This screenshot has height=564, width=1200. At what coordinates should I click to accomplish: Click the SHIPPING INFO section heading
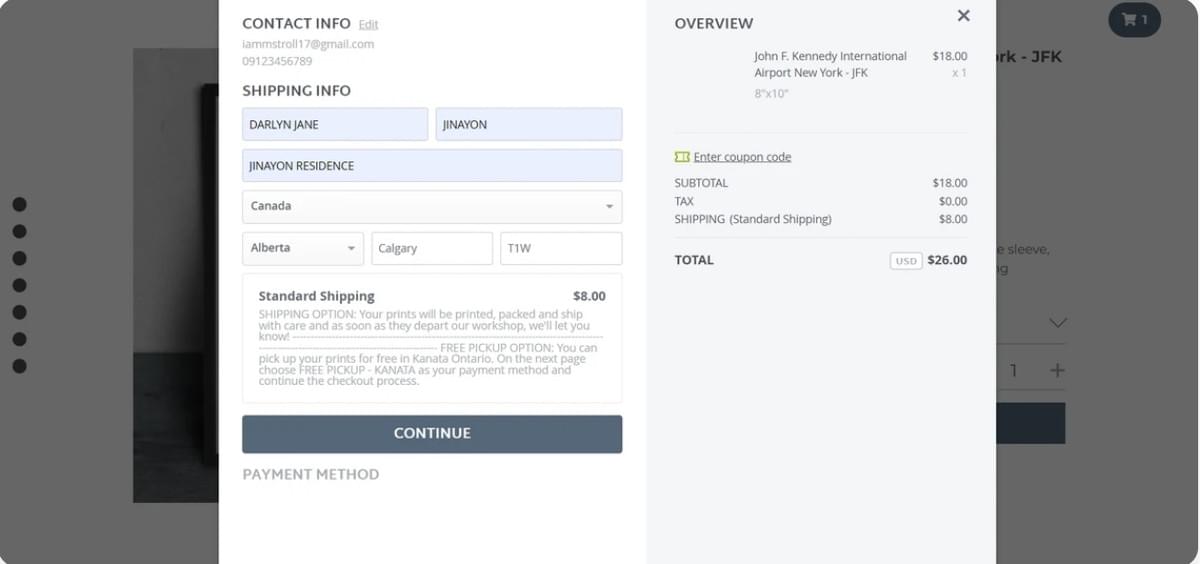(296, 90)
